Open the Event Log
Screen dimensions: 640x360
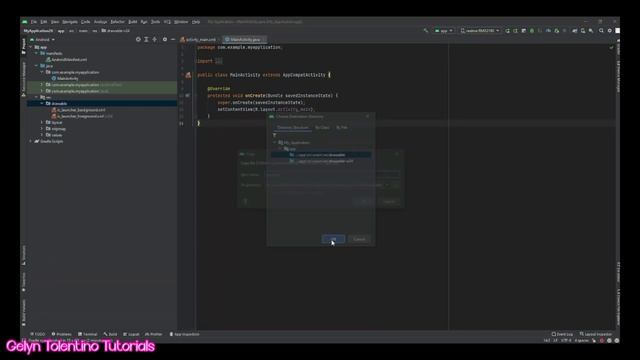coord(562,334)
